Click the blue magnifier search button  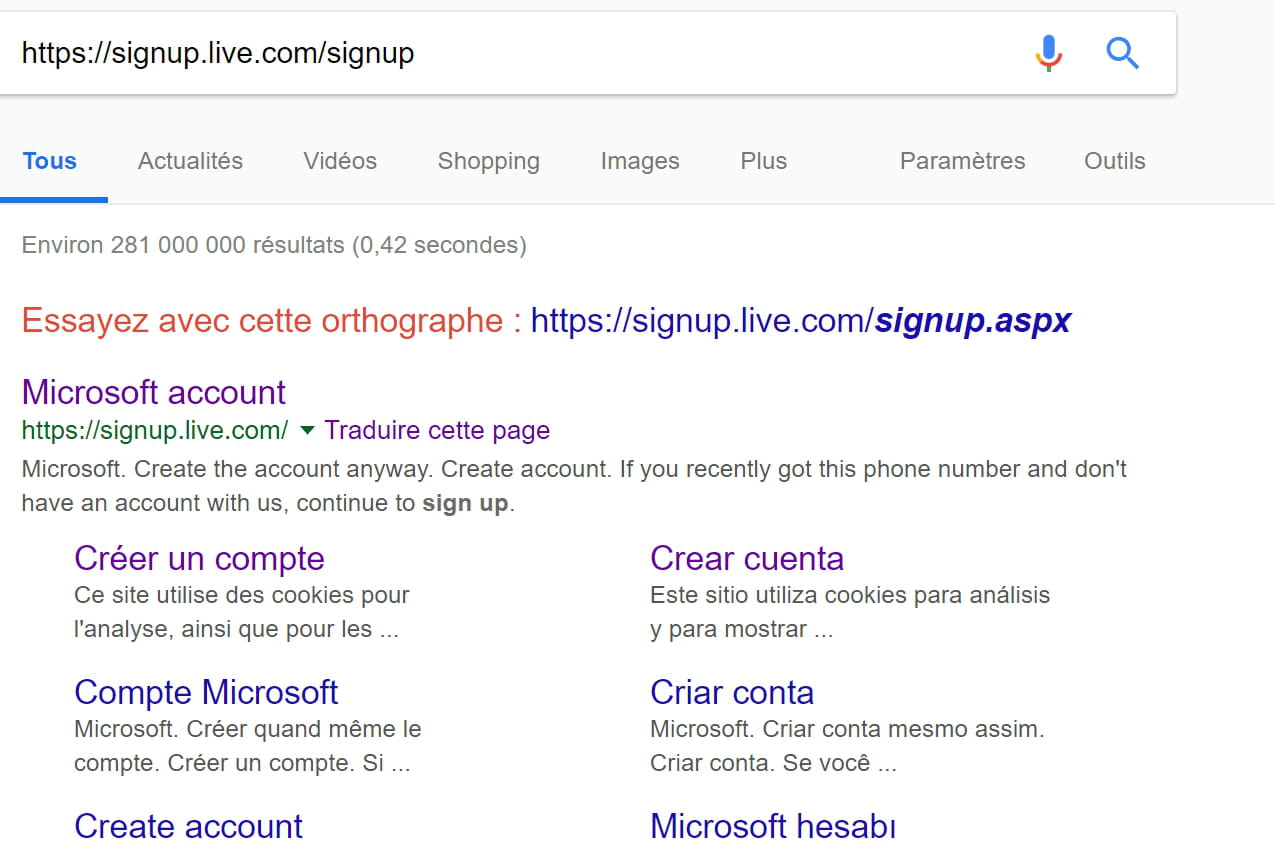(x=1123, y=52)
